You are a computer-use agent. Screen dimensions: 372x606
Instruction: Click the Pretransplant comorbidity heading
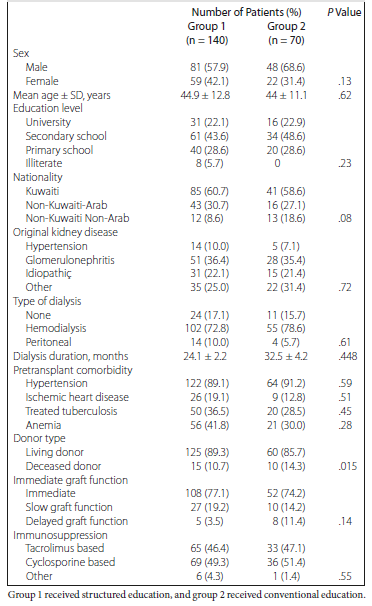coord(73,370)
